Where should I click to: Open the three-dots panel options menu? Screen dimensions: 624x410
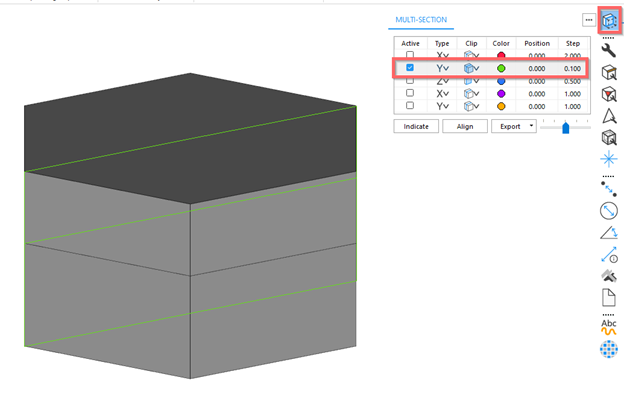point(588,20)
